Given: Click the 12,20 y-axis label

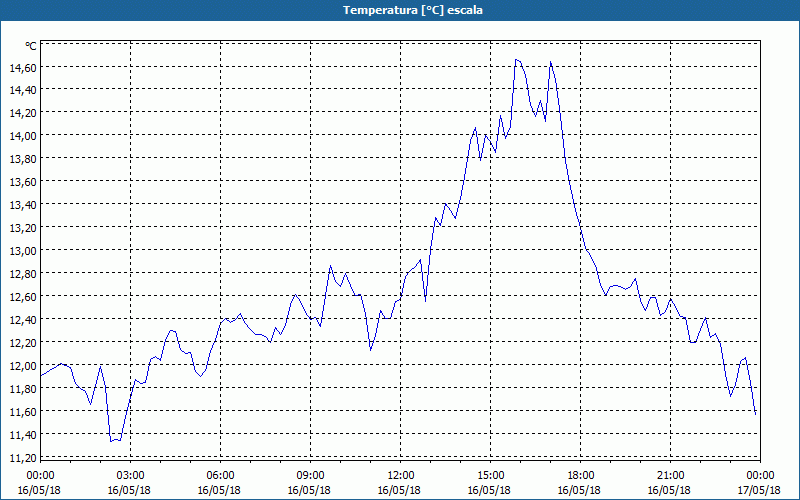Looking at the screenshot, I should point(23,342).
